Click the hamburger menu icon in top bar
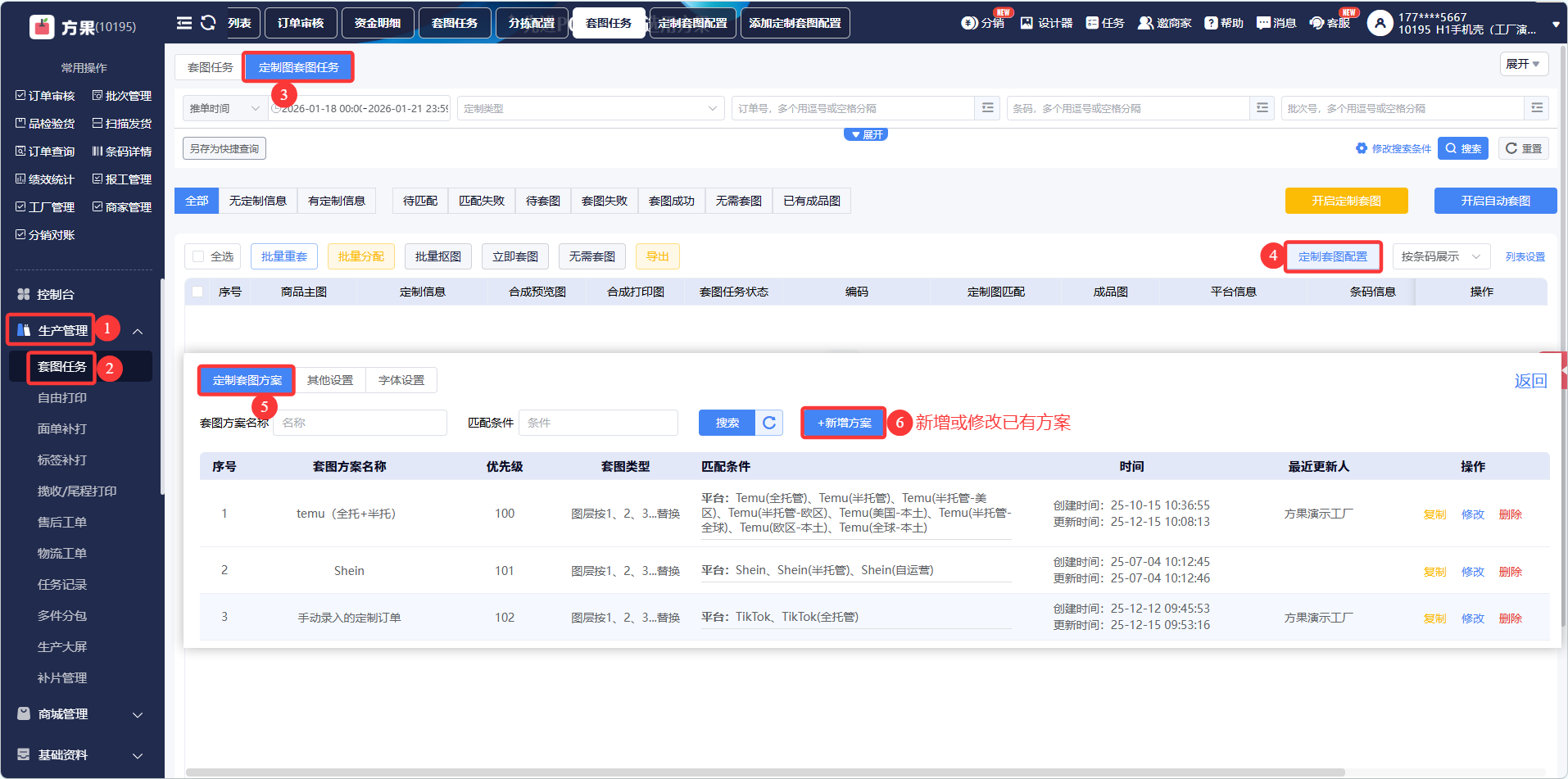The image size is (1568, 779). [x=184, y=23]
